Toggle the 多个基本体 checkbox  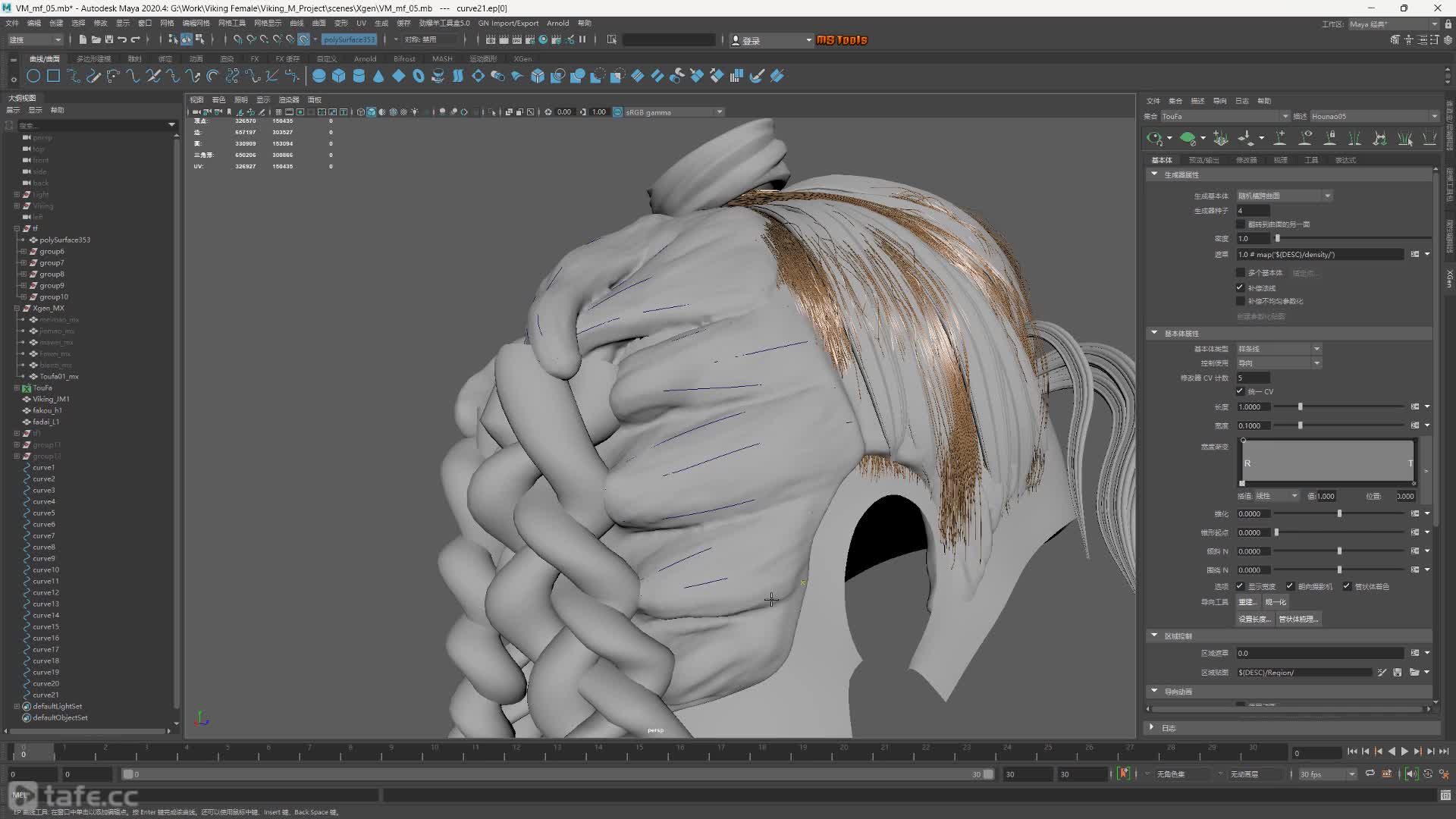(1241, 273)
